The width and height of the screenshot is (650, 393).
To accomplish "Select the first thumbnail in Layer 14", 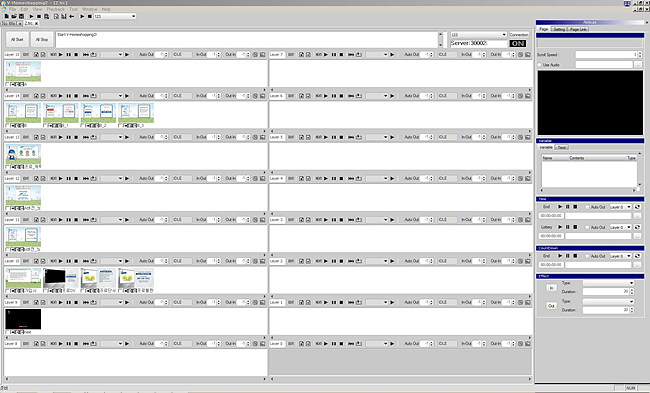I will tap(23, 113).
